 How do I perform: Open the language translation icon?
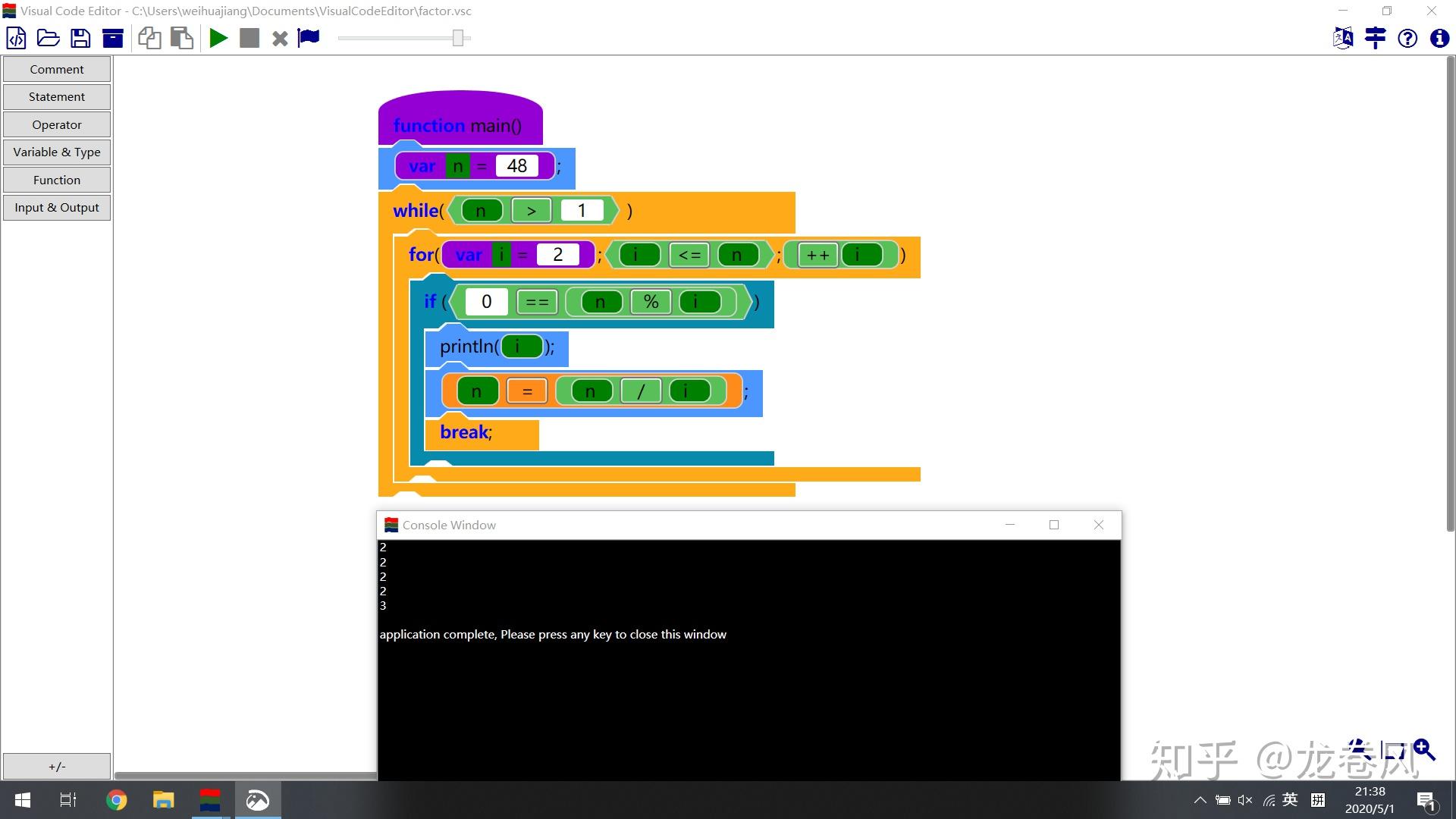tap(1343, 38)
